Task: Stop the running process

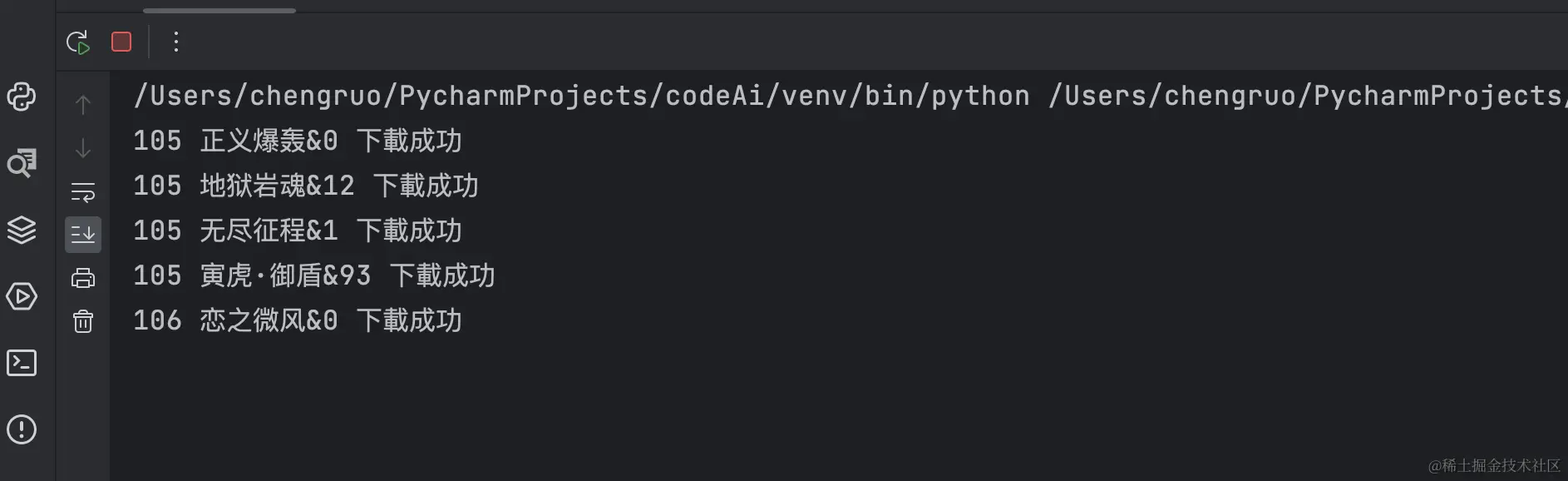Action: [121, 42]
